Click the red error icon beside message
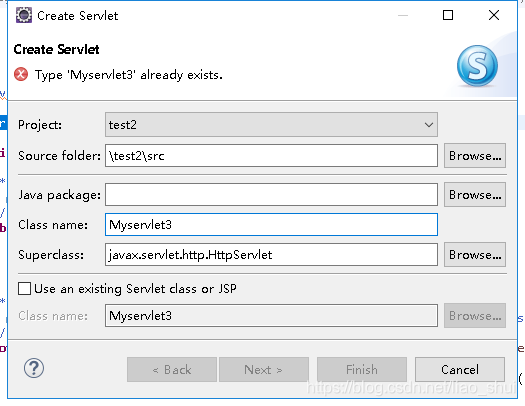This screenshot has height=406, width=525. pyautogui.click(x=21, y=74)
